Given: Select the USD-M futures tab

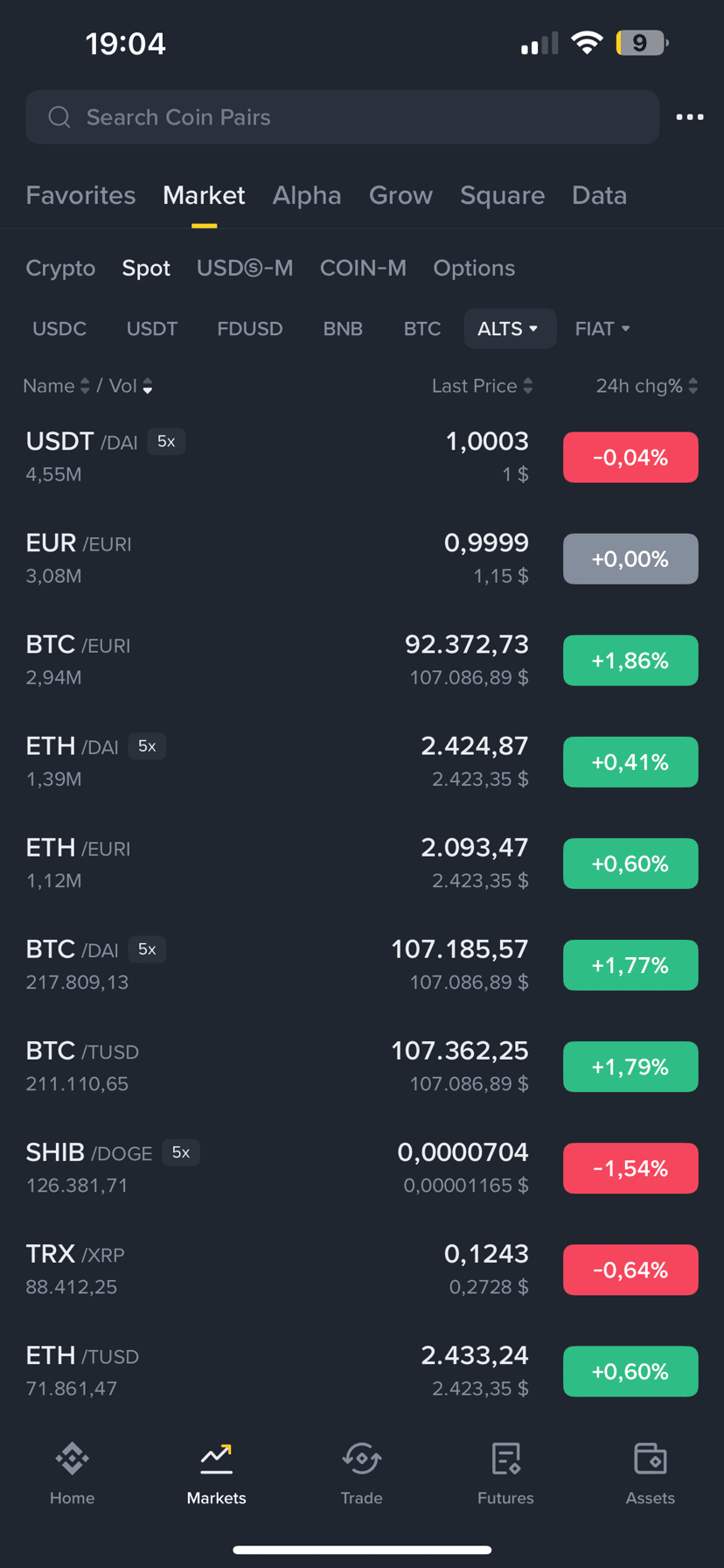Looking at the screenshot, I should point(245,268).
